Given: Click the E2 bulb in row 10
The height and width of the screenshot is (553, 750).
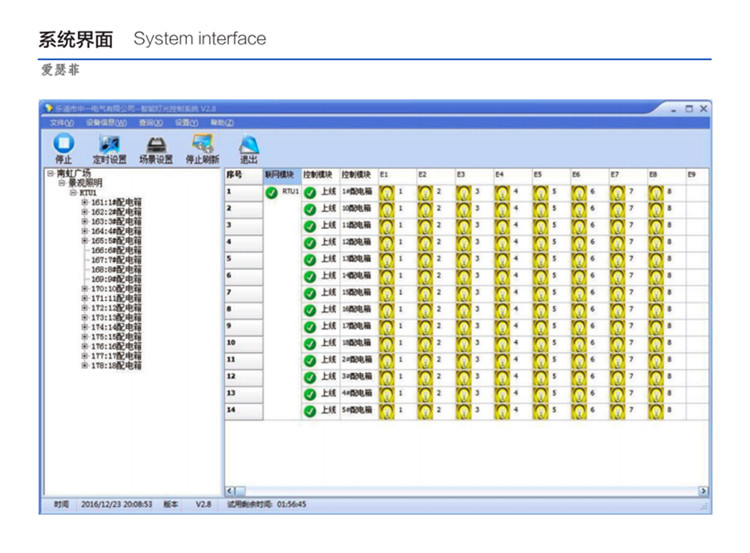Looking at the screenshot, I should point(425,343).
